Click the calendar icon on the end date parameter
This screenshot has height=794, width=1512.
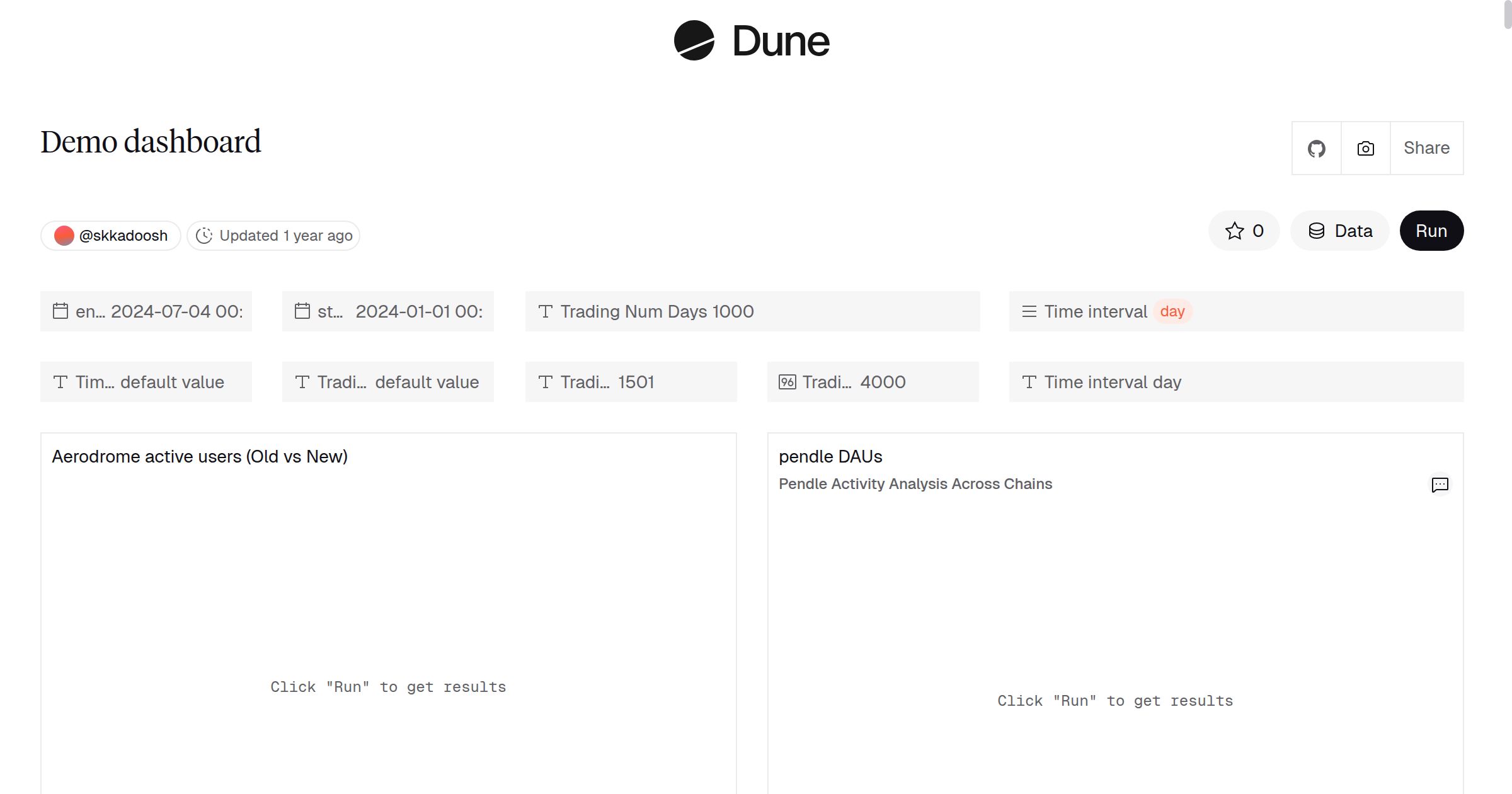[60, 311]
